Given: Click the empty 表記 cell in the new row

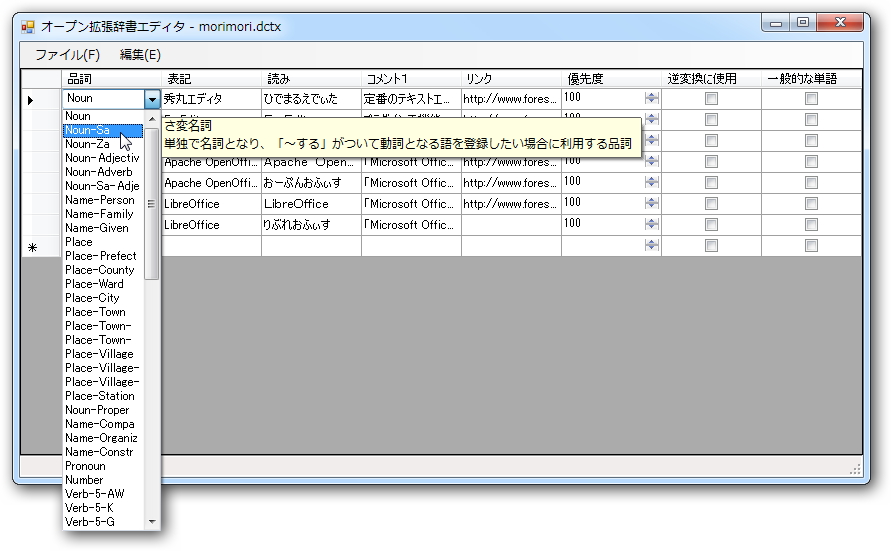Looking at the screenshot, I should 211,246.
